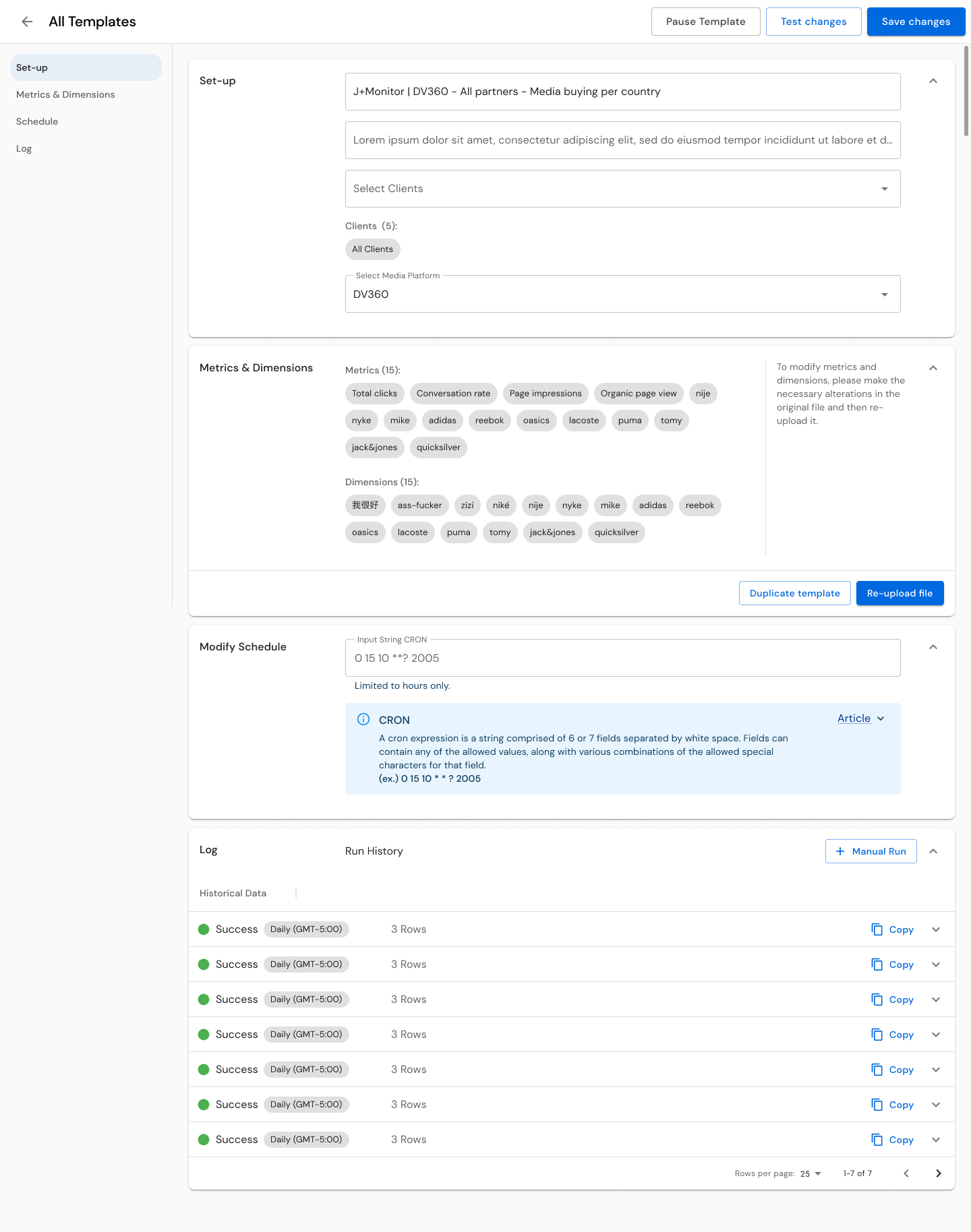Open the Select Media Platform DV360 dropdown
The width and height of the screenshot is (971, 1232).
623,294
